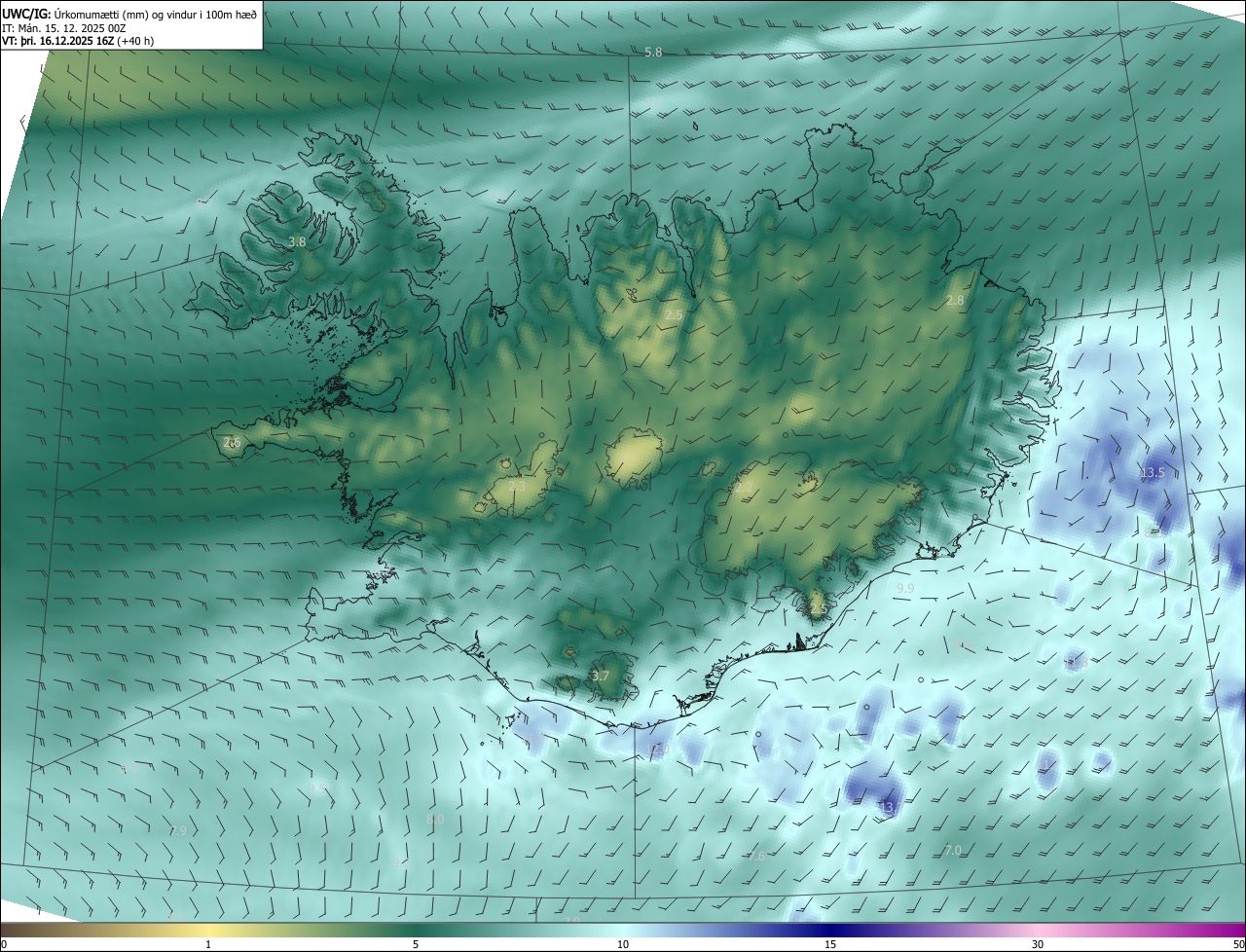1246x952 pixels.
Task: Click the 5 tick label of the color scale
Action: pos(416,944)
